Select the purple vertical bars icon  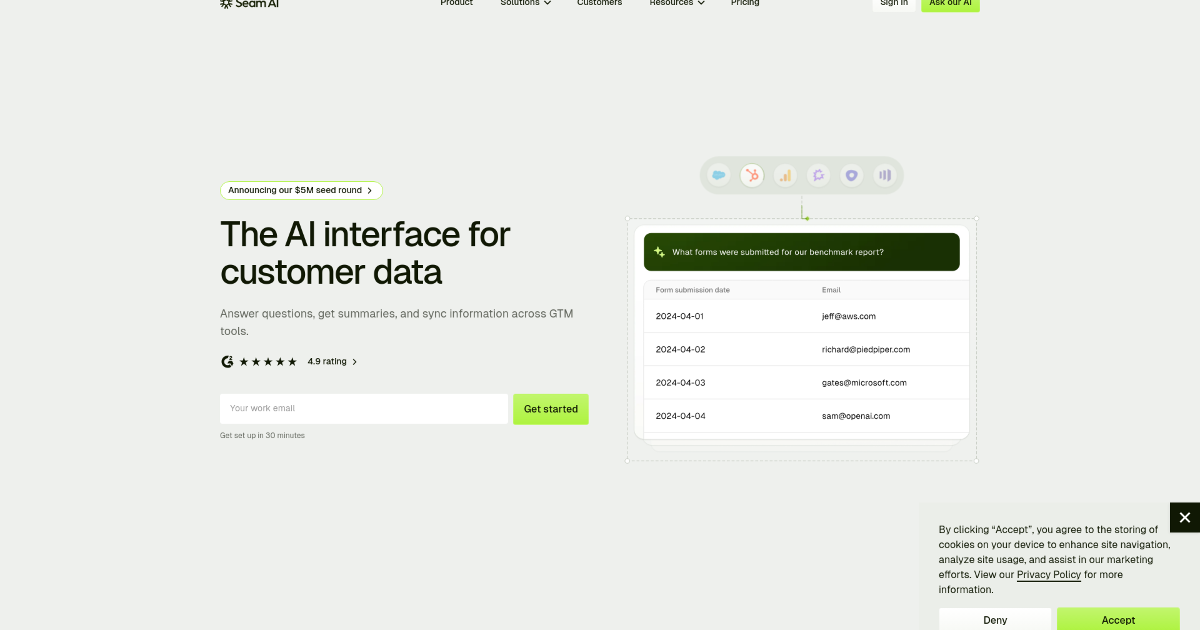[x=884, y=175]
